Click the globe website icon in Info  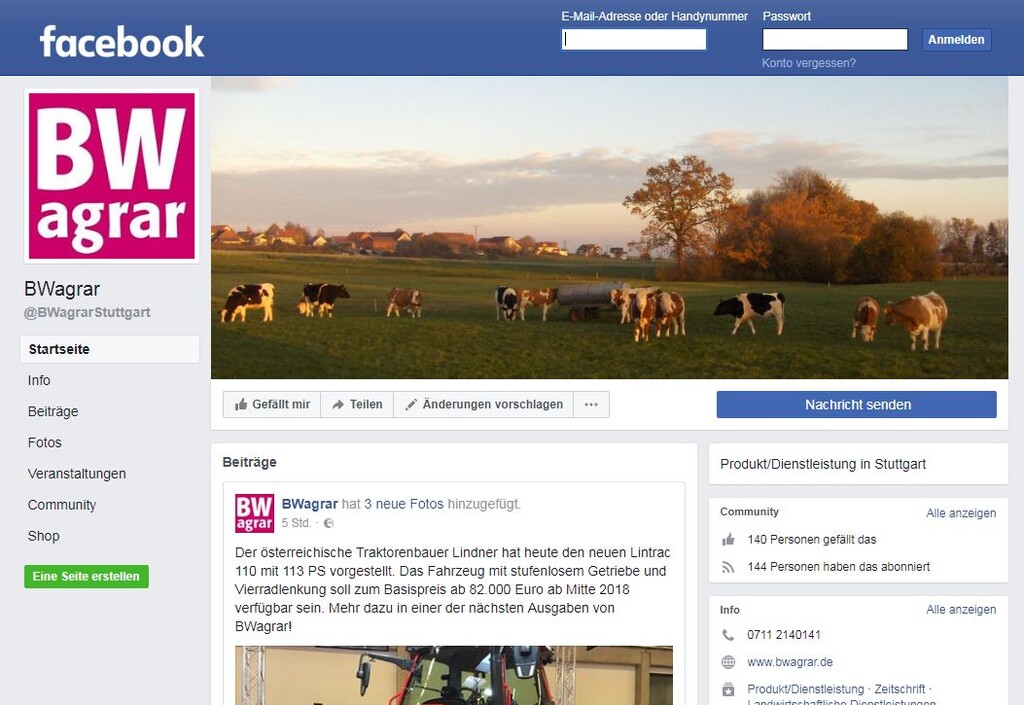(x=728, y=662)
